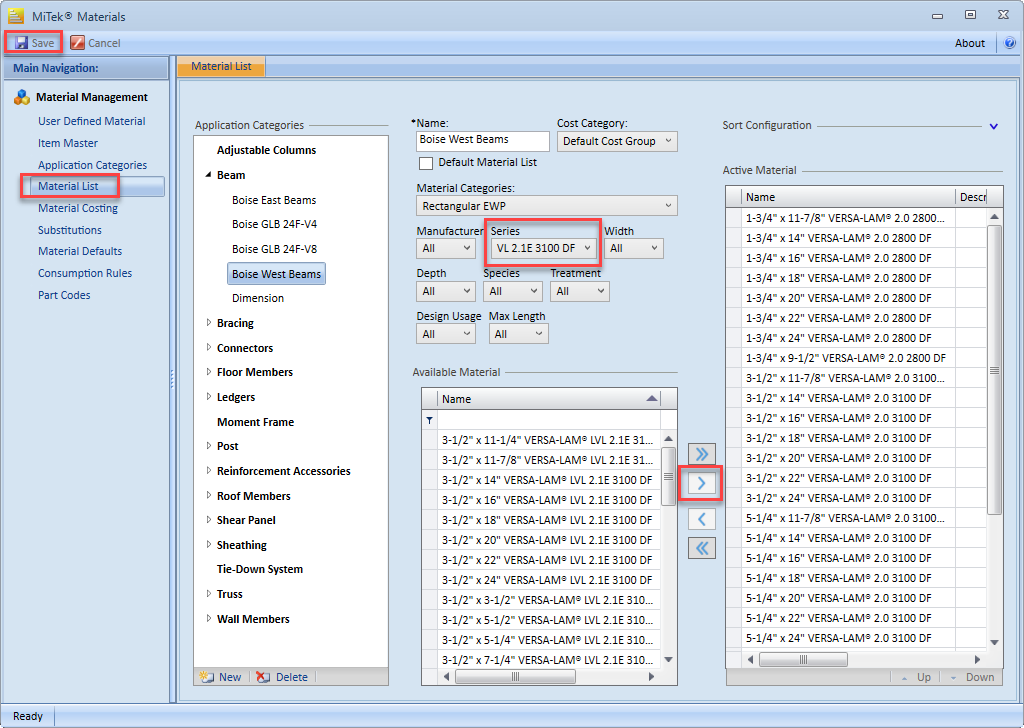Open Part Codes navigation item
Image resolution: width=1024 pixels, height=728 pixels.
64,295
